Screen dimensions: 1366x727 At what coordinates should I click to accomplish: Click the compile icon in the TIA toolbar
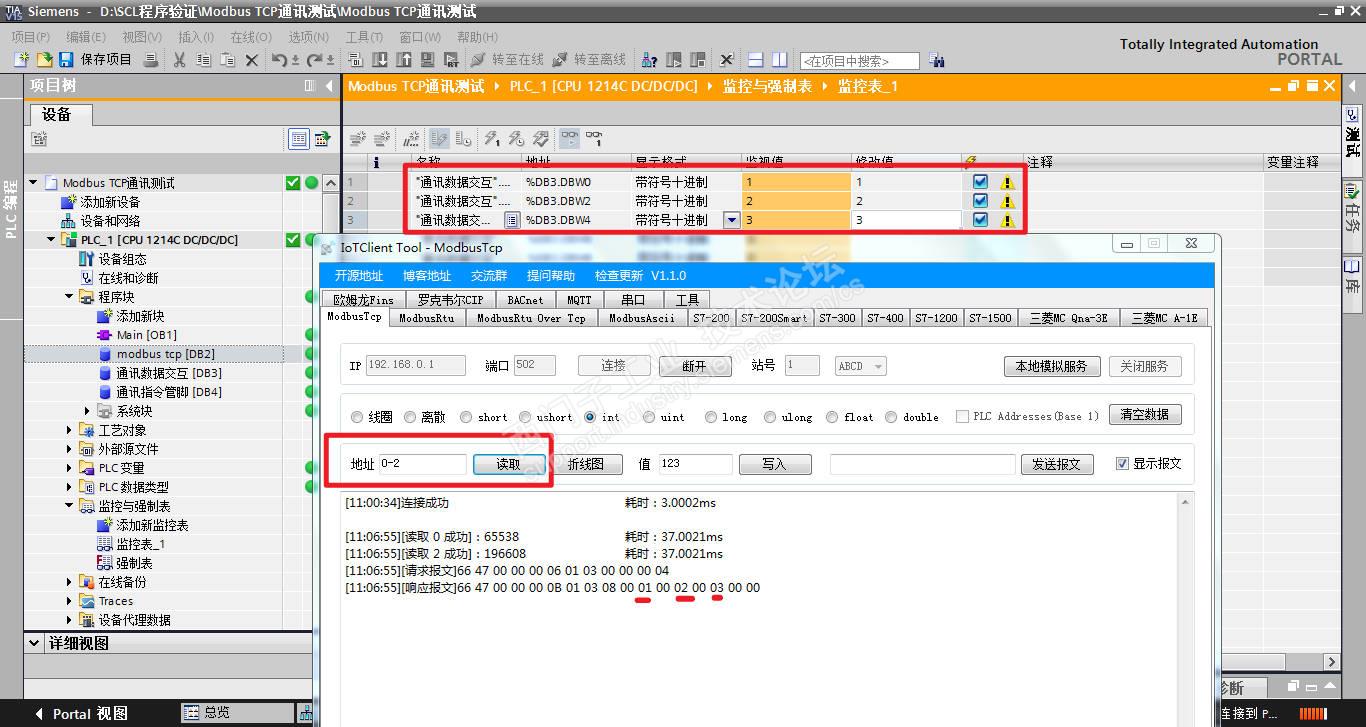pos(357,60)
